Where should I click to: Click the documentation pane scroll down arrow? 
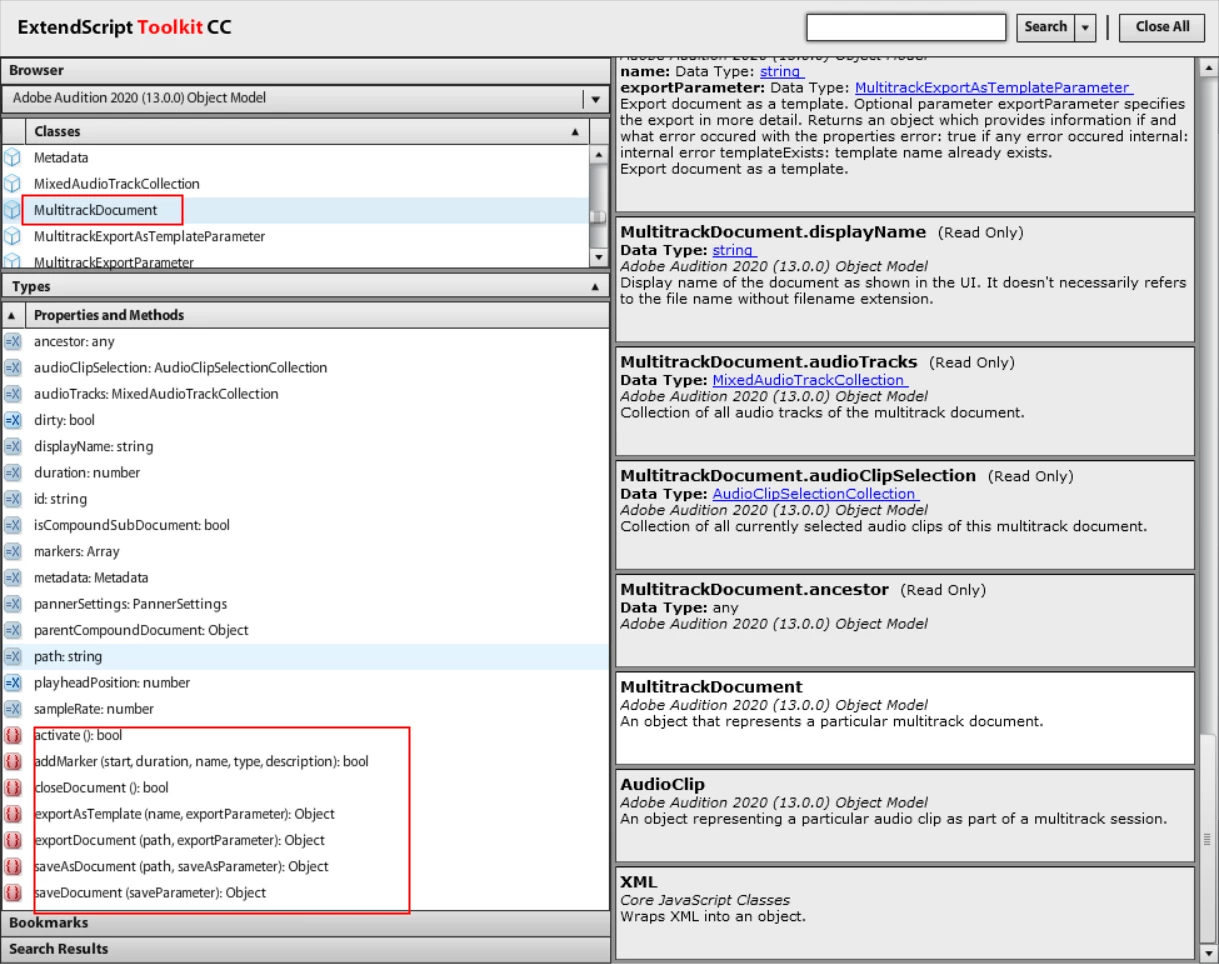pos(1209,954)
